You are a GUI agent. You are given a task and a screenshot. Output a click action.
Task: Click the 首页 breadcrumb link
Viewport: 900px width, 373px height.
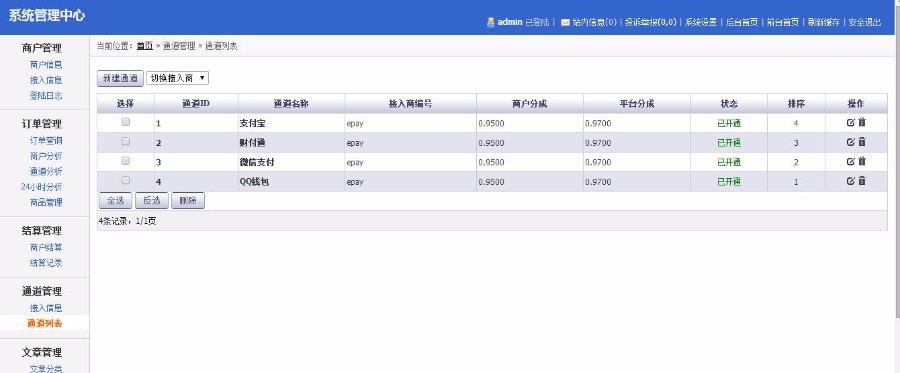[x=145, y=46]
